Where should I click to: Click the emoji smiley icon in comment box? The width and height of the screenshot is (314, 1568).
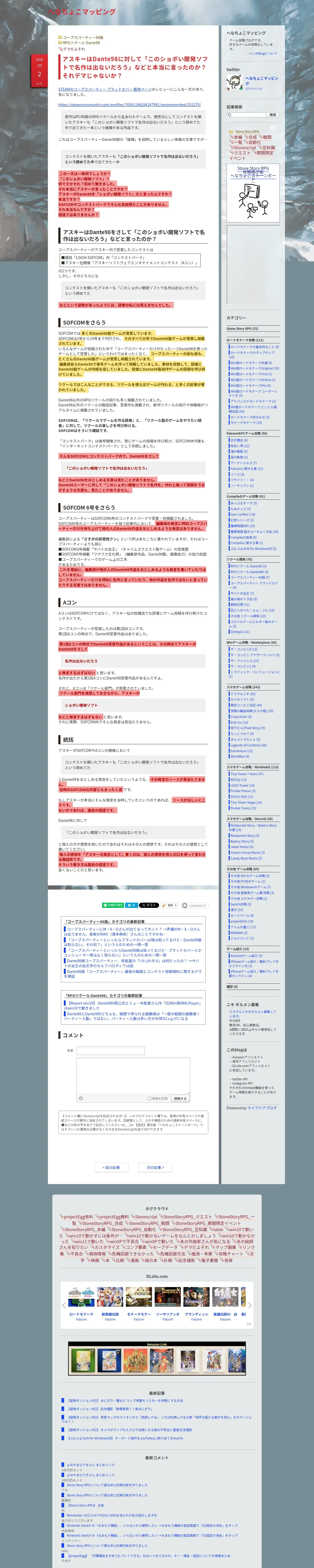81,1098
